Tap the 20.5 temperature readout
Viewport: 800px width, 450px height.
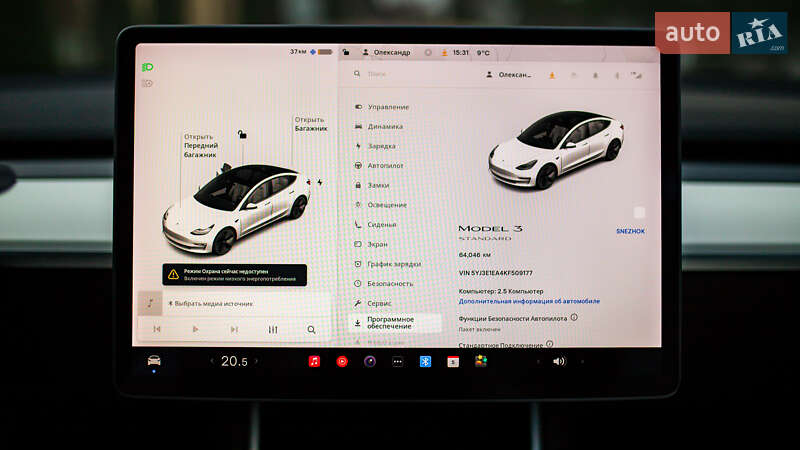pos(234,361)
